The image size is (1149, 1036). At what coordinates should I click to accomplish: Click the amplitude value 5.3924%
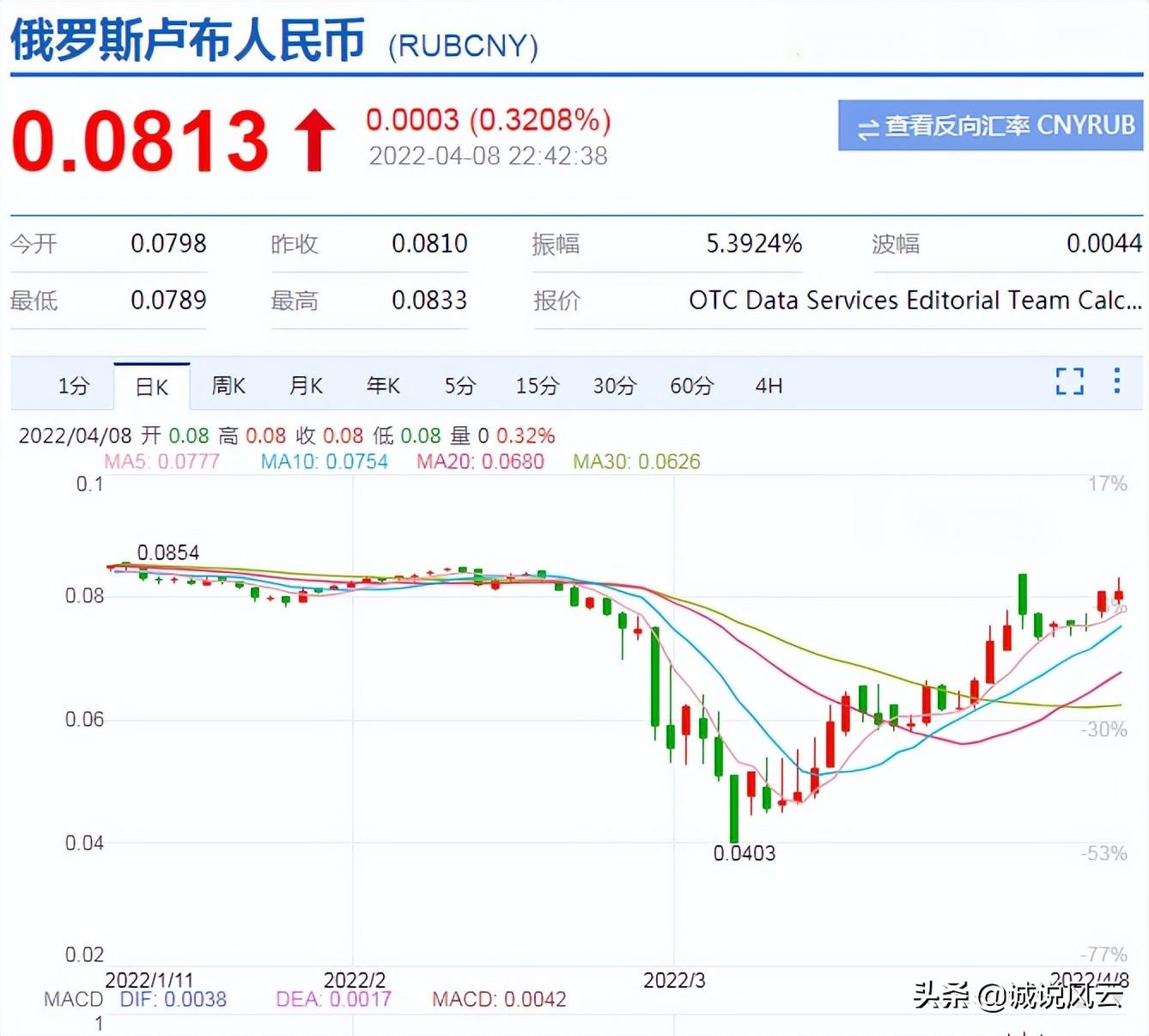[x=754, y=244]
